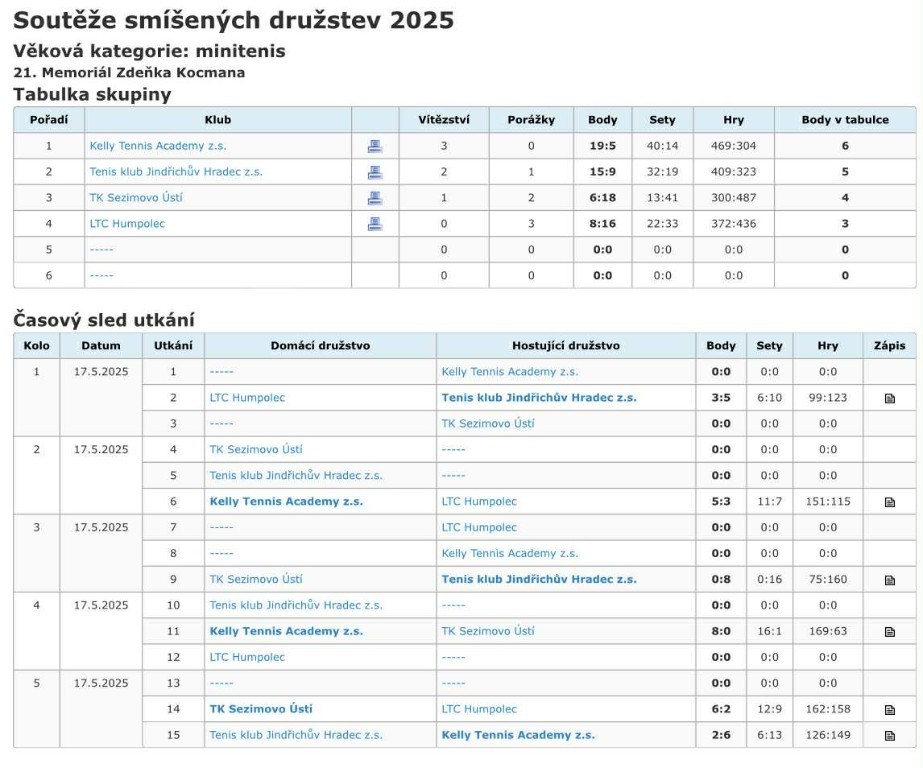Image resolution: width=923 pixels, height=768 pixels.
Task: Click the Tabulka skupiny heading
Action: (x=92, y=94)
